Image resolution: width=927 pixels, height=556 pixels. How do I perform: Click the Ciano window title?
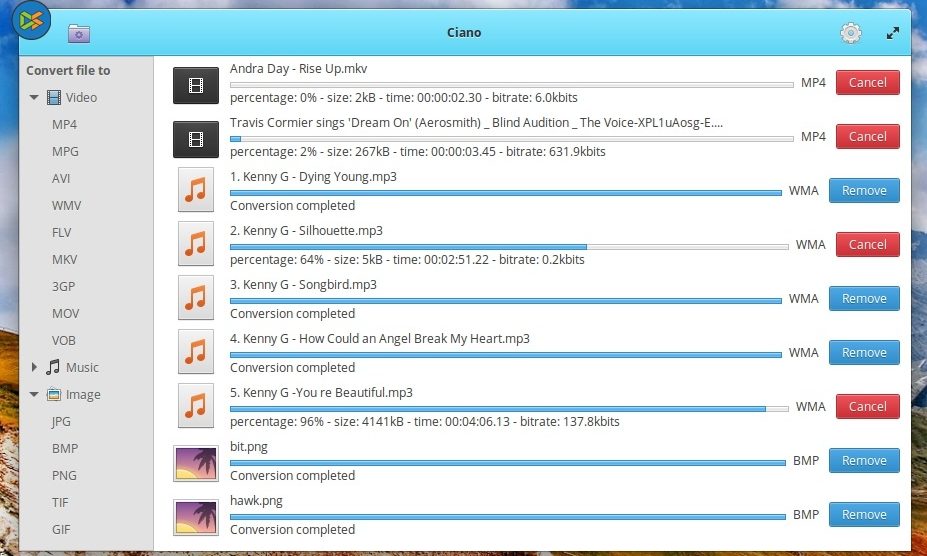[464, 33]
